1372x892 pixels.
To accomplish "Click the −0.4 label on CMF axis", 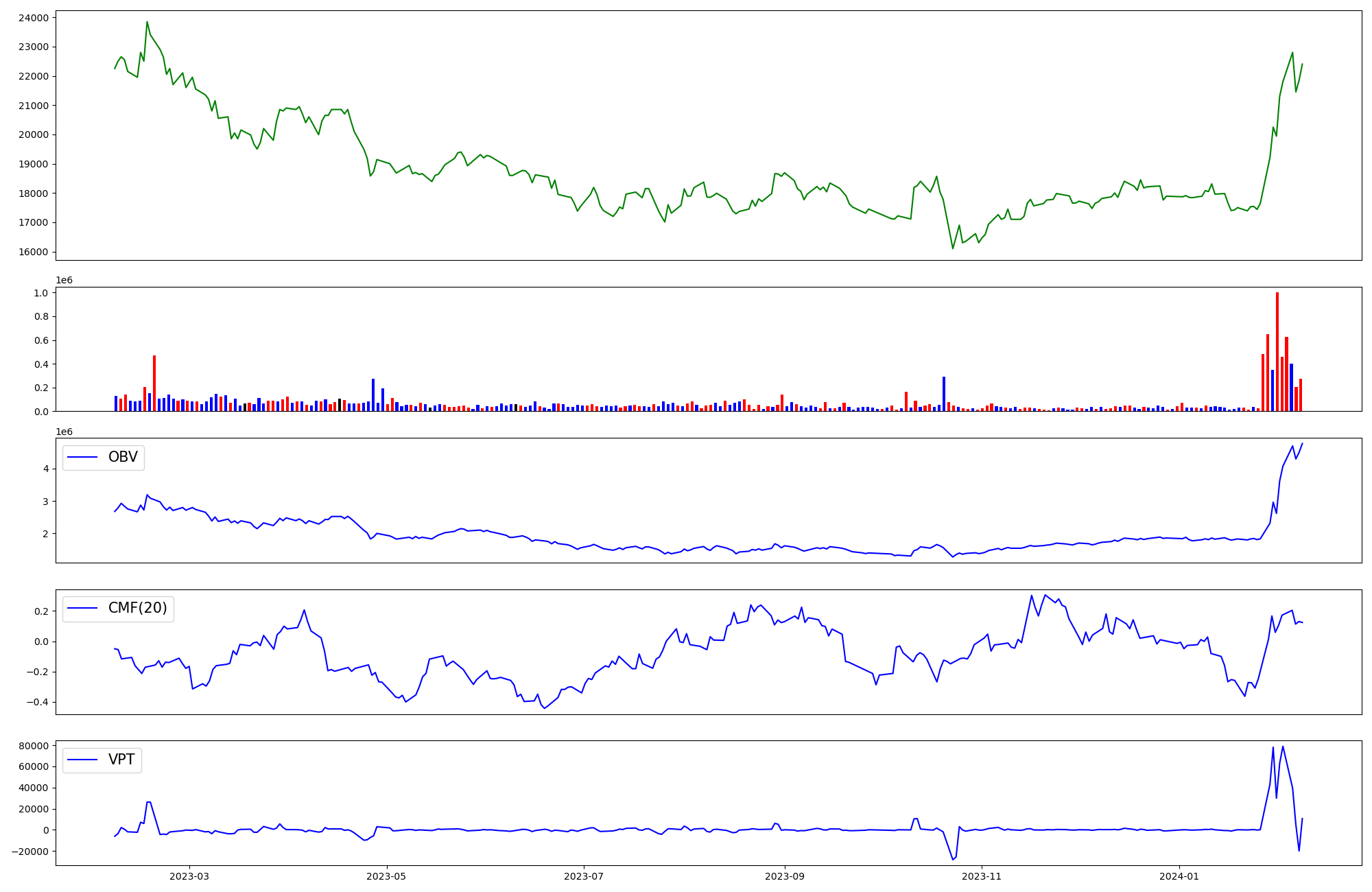I will click(x=36, y=702).
